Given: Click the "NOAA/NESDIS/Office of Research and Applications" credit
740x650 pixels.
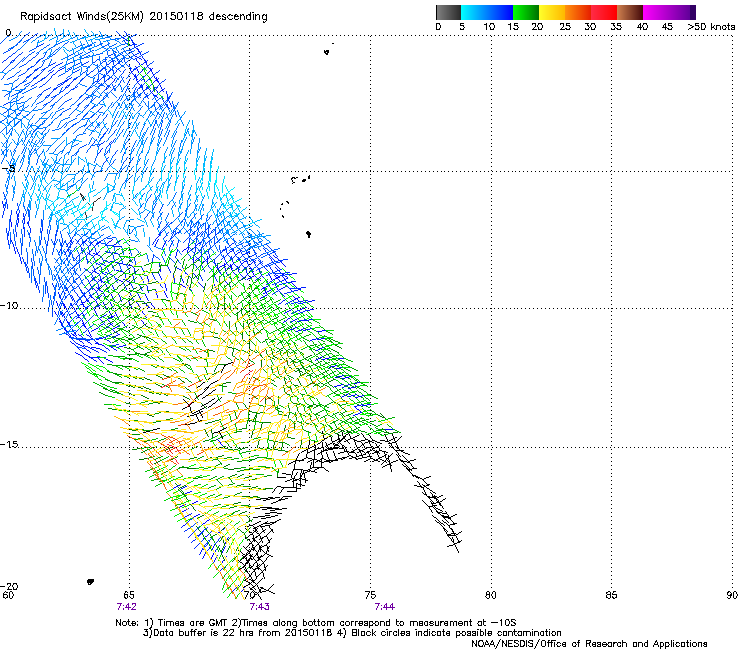Looking at the screenshot, I should 589,644.
